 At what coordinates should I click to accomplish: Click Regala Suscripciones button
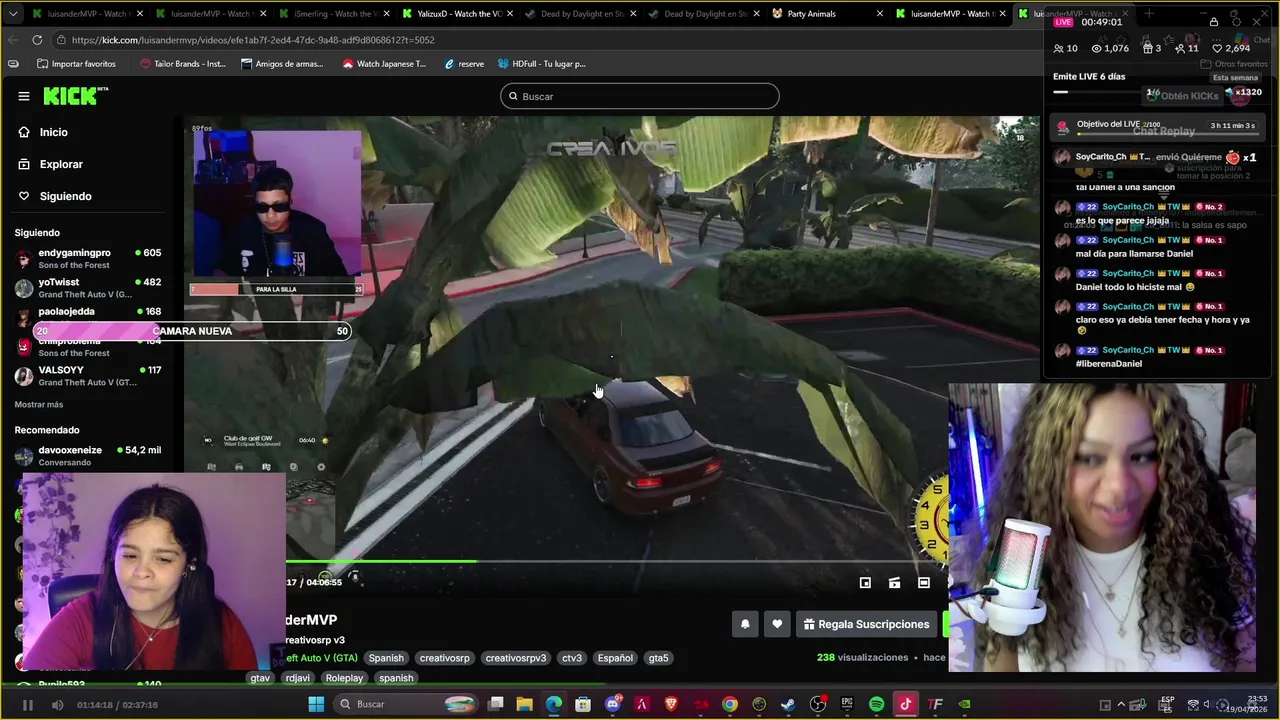[x=867, y=624]
